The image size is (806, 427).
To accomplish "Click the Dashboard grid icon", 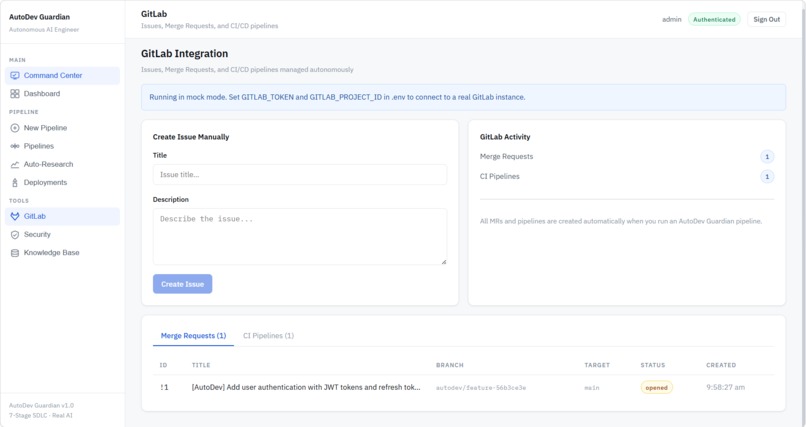I will point(15,94).
